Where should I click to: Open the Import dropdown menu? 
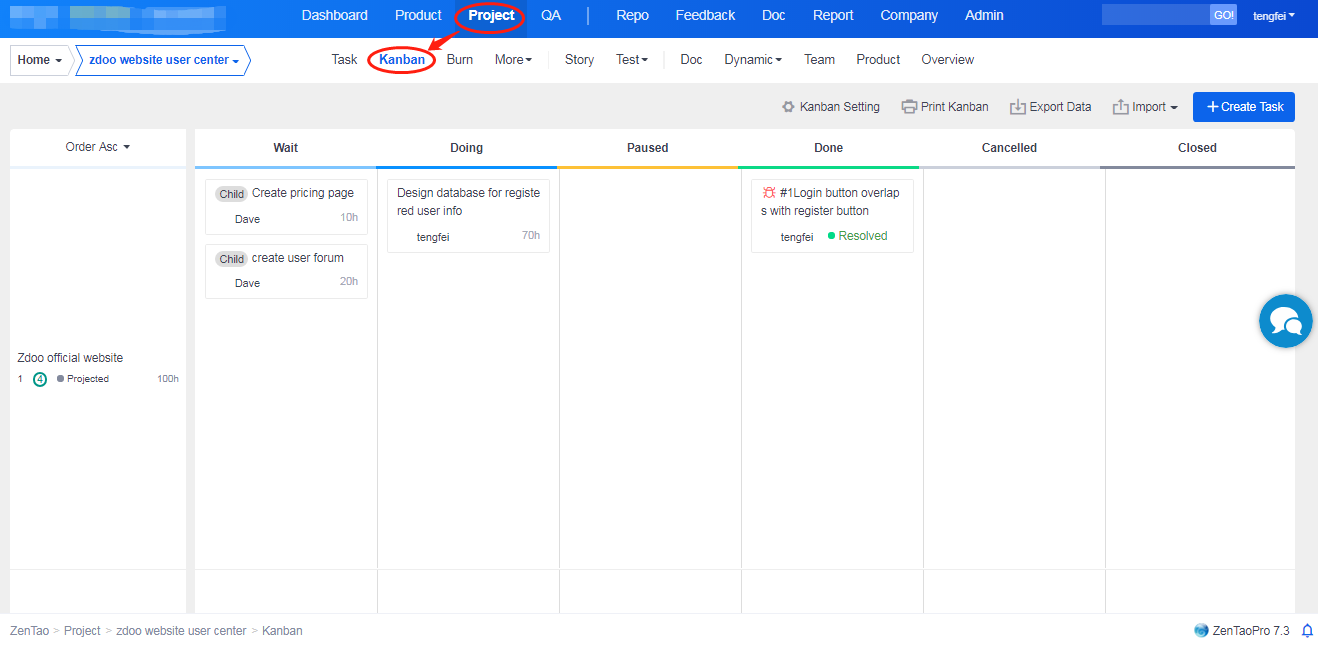(1145, 107)
